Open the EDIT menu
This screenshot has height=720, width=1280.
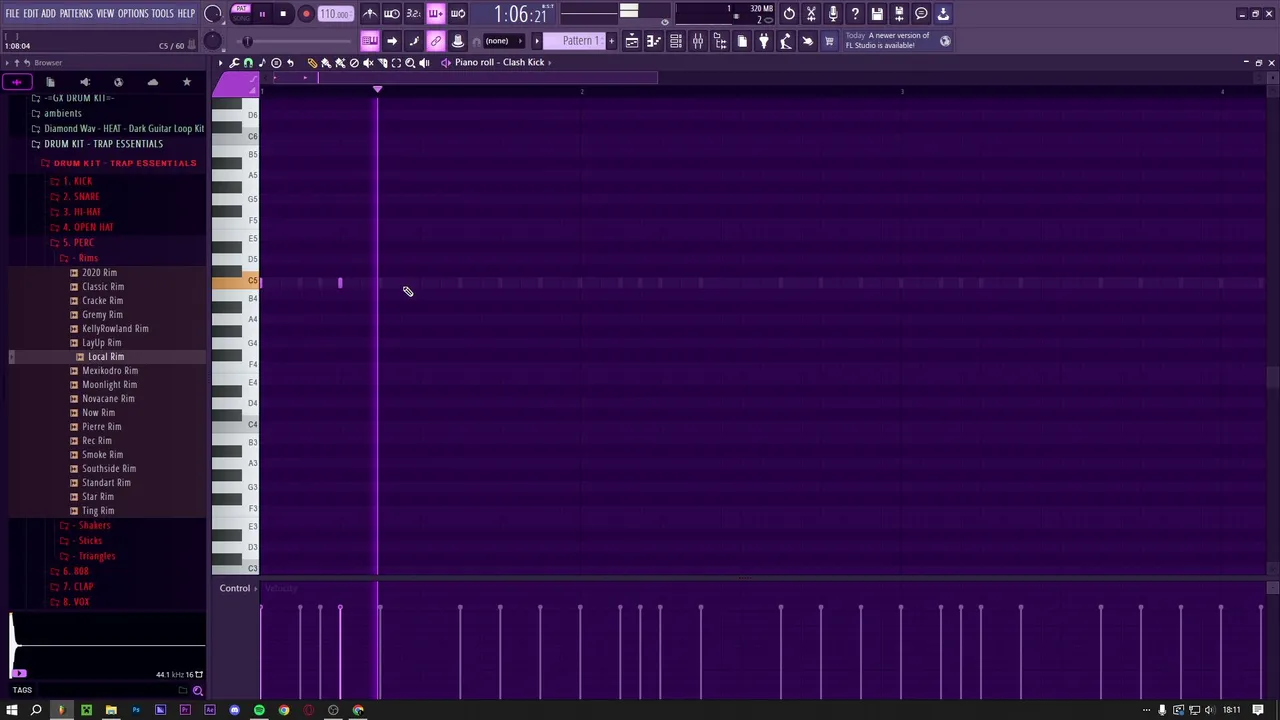[31, 13]
